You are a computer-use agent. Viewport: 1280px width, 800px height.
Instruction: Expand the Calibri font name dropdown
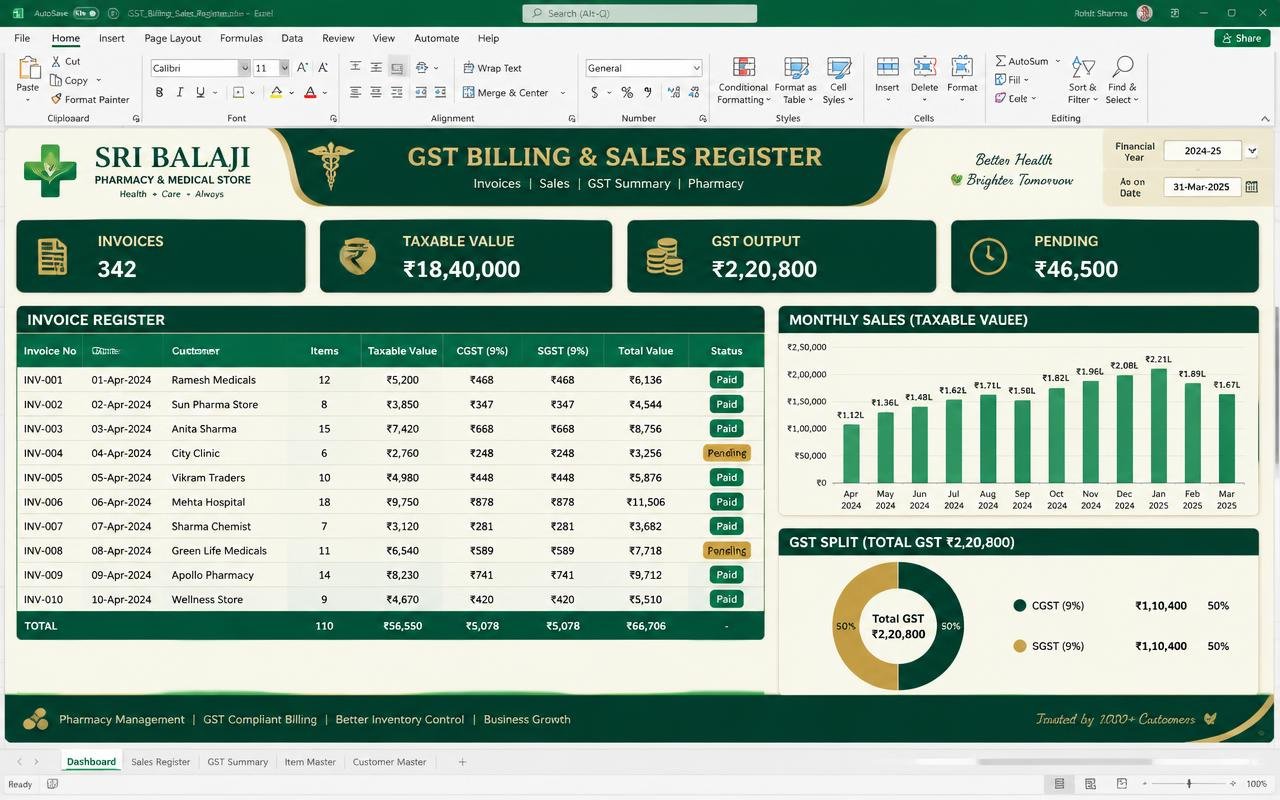244,68
